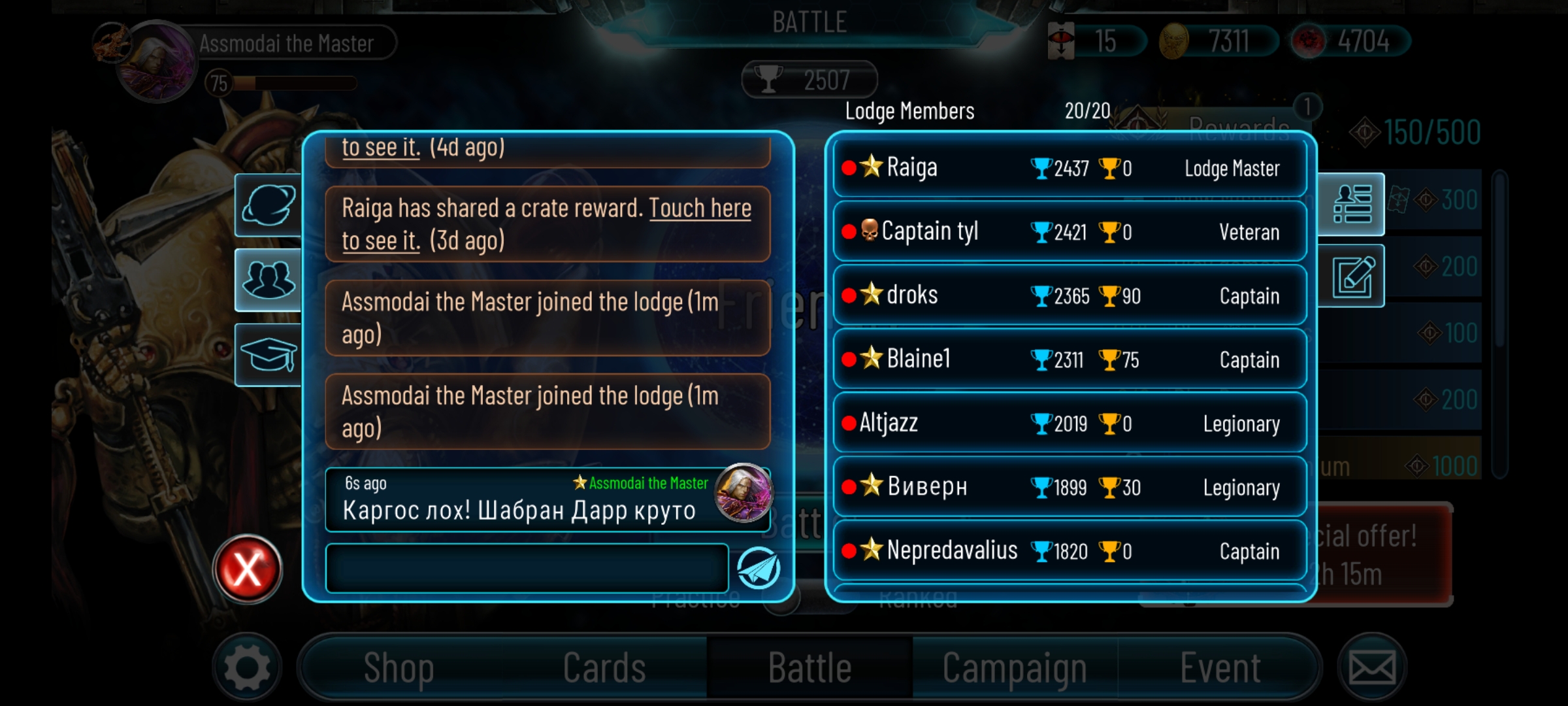Screen dimensions: 1568x706
Task: Open the Event tab
Action: click(x=1220, y=668)
